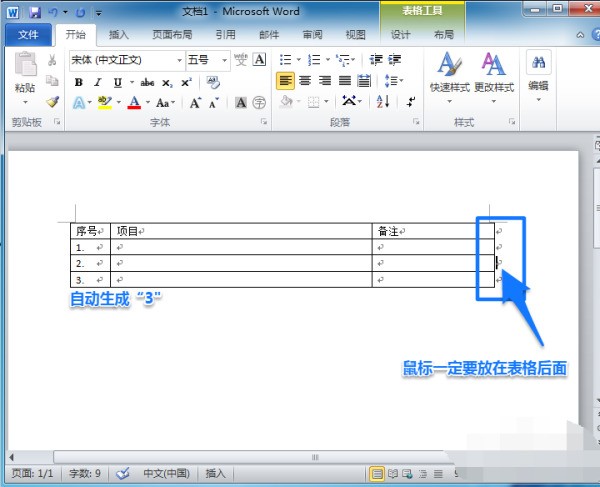This screenshot has width=600, height=487.
Task: Toggle italic text formatting
Action: [97, 82]
